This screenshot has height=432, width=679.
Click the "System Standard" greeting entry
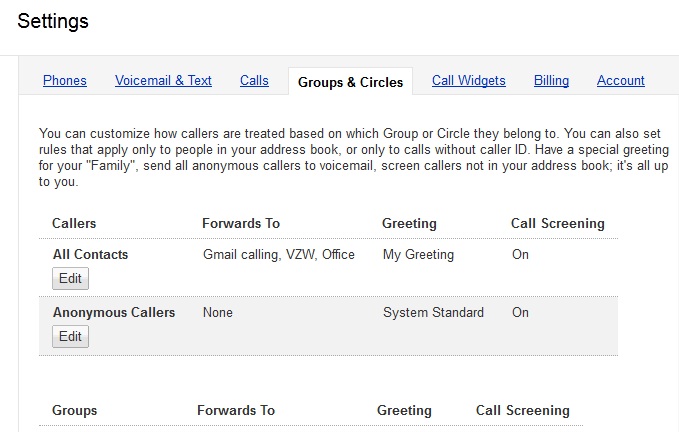[x=433, y=313]
